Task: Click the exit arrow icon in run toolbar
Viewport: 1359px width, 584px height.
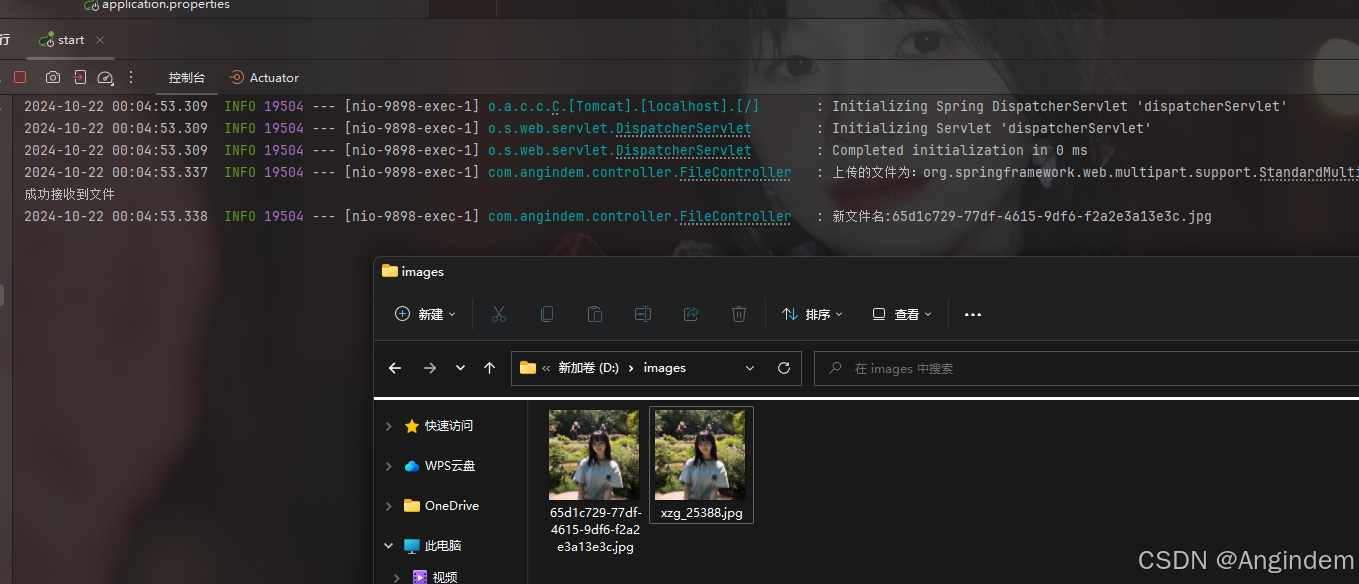Action: [80, 77]
